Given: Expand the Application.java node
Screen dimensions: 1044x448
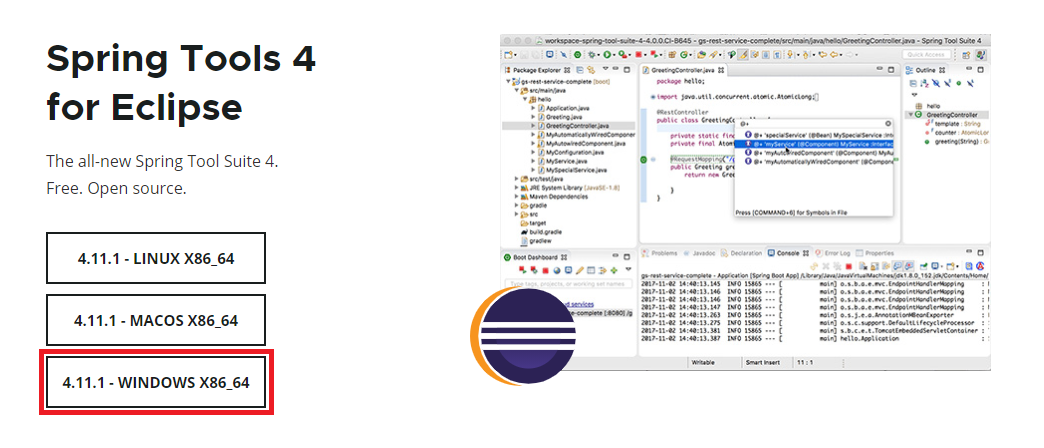Looking at the screenshot, I should coord(533,107).
